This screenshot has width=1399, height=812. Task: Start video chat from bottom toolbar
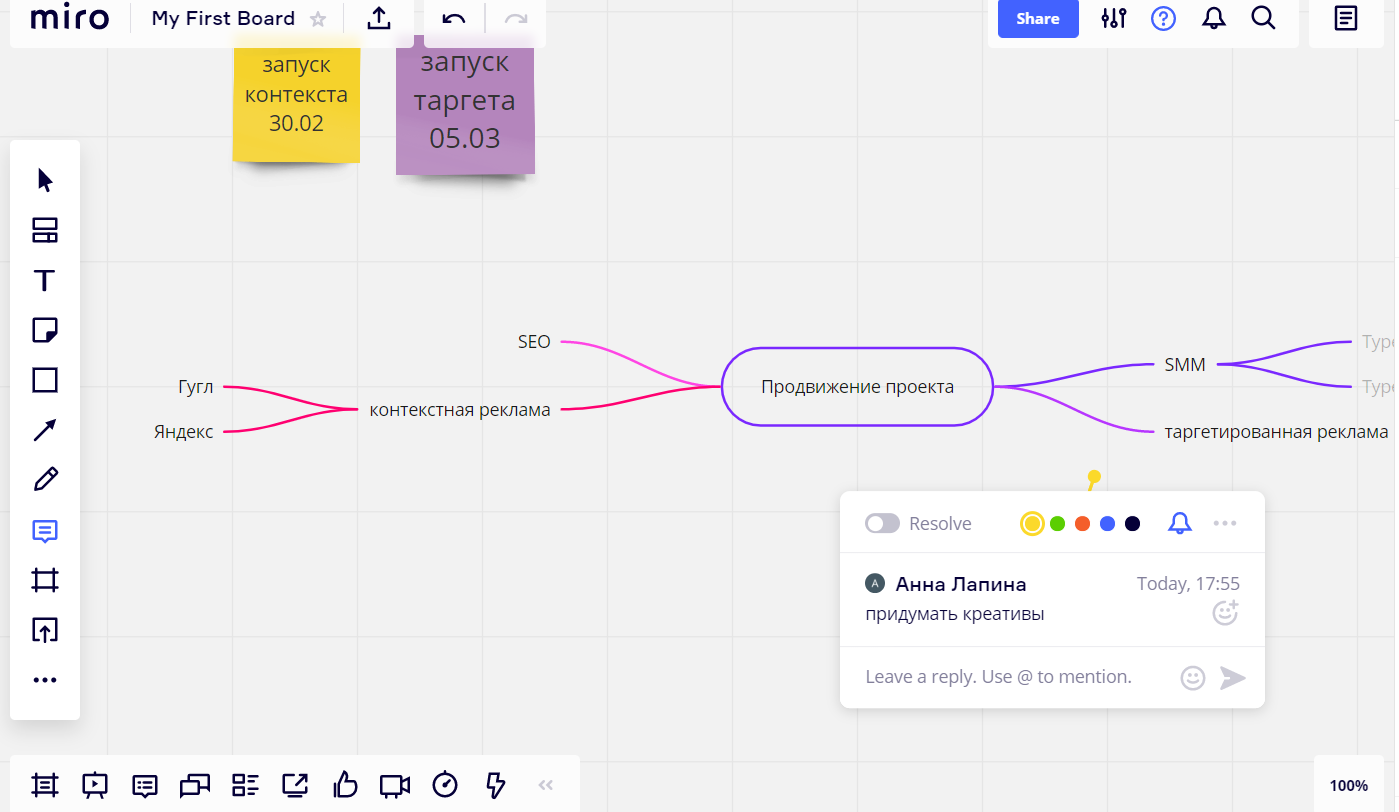(395, 785)
